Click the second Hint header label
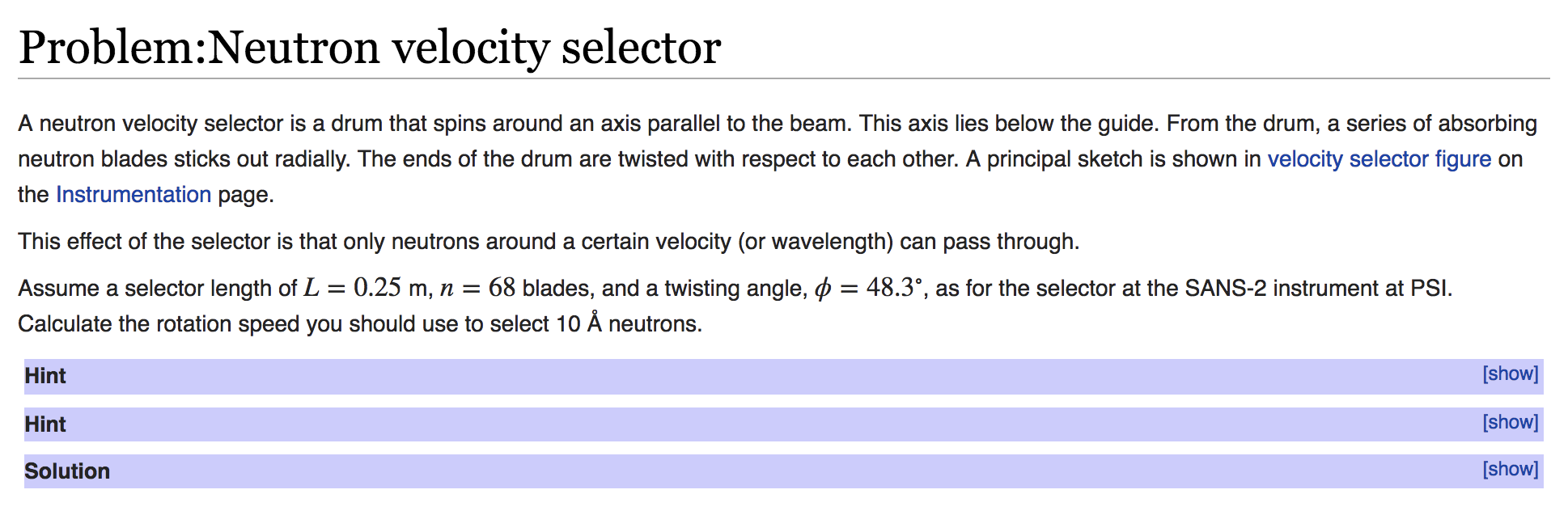The width and height of the screenshot is (1568, 532). [x=45, y=424]
